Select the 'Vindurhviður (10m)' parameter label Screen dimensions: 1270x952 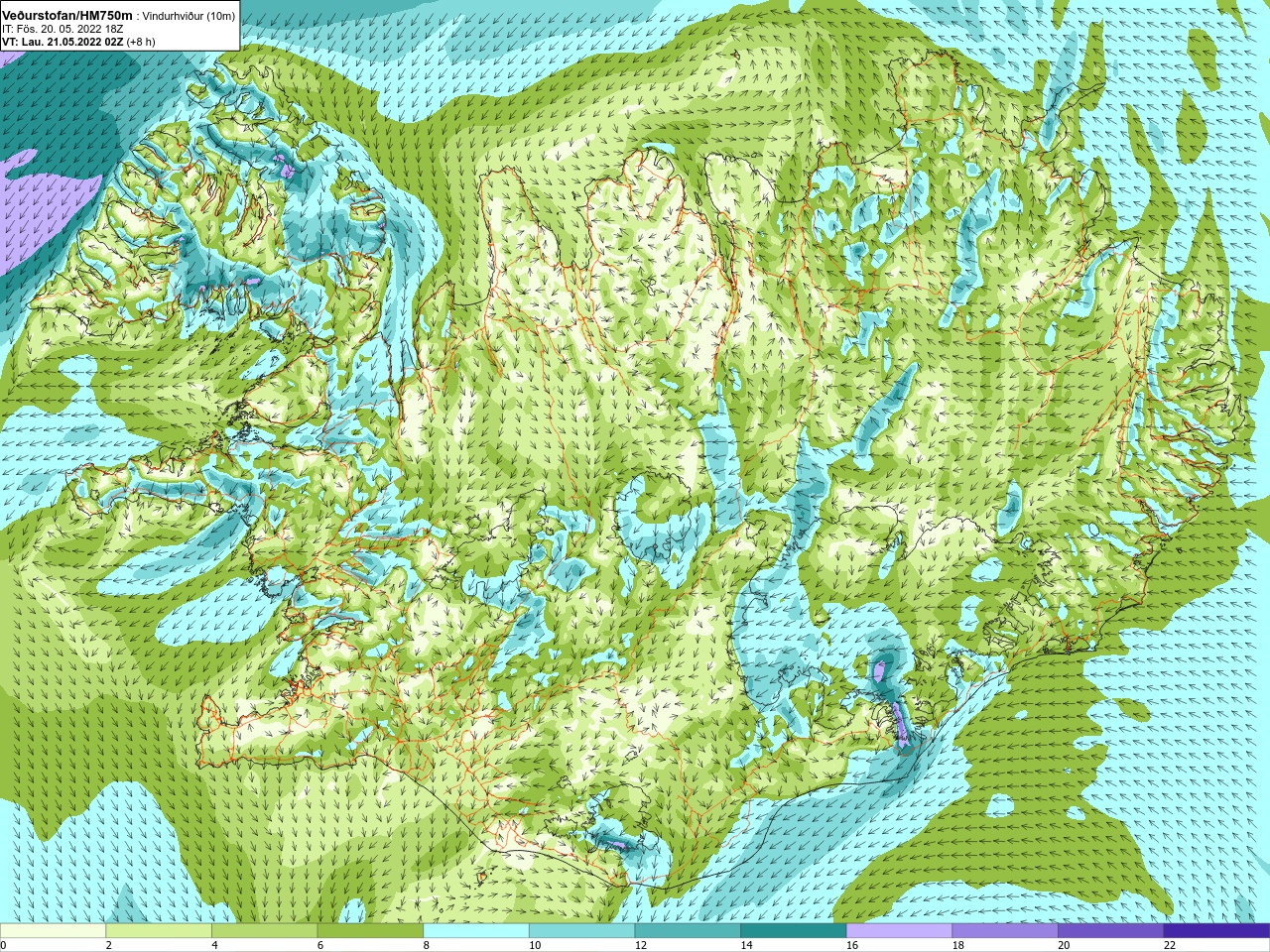[x=189, y=17]
